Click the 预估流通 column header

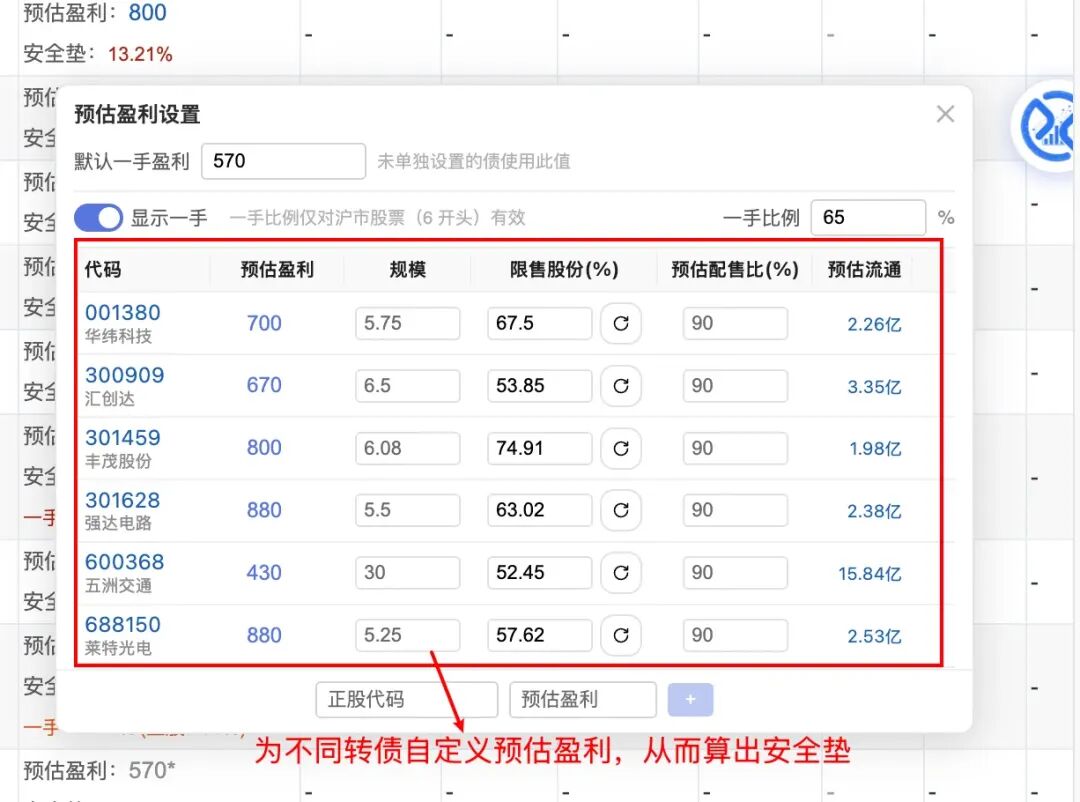tap(864, 269)
